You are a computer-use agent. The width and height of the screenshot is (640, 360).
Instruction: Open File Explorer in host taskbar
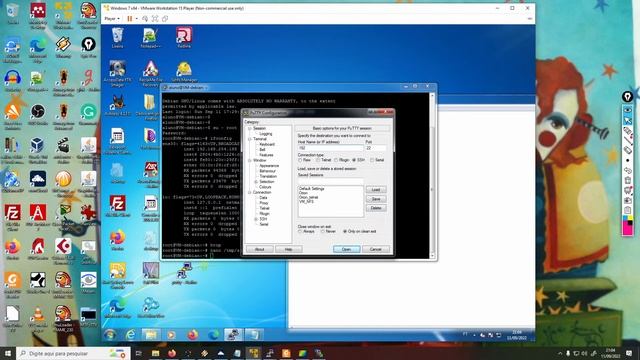click(156, 353)
